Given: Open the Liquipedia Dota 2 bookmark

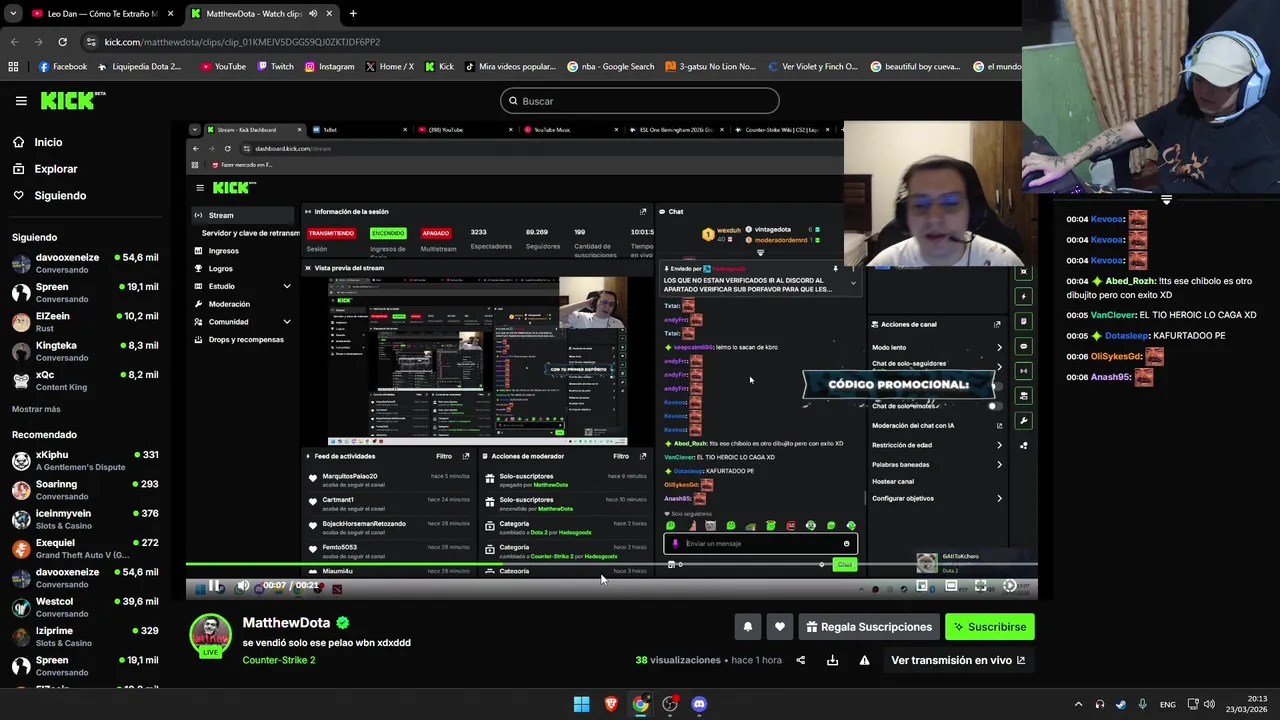Looking at the screenshot, I should [139, 67].
